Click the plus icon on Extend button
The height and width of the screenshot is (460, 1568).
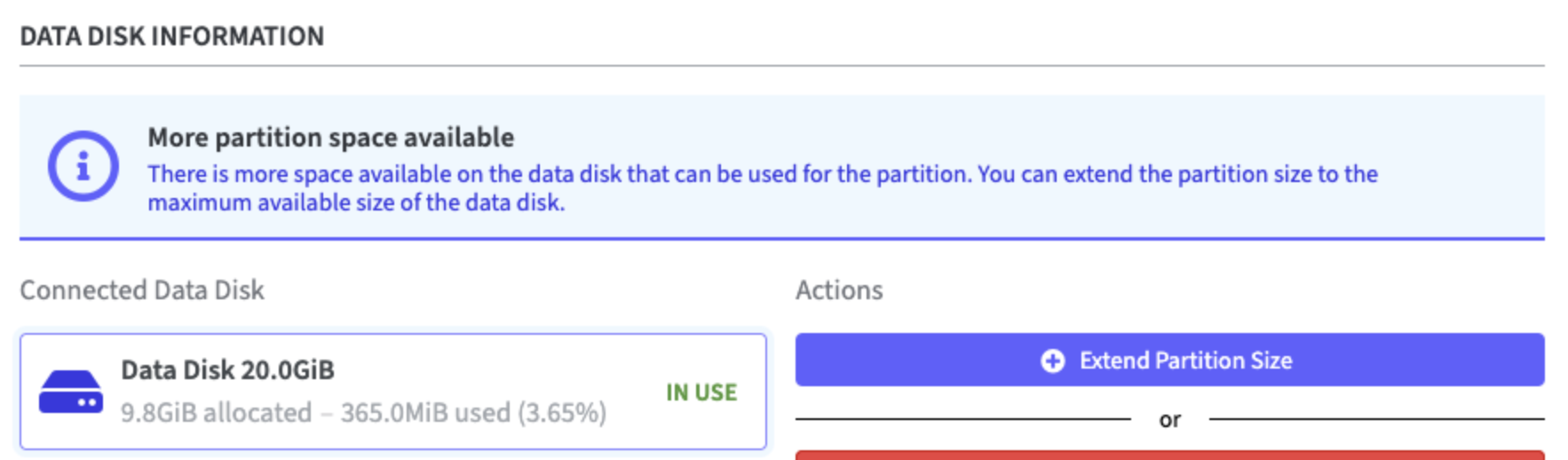point(1052,361)
